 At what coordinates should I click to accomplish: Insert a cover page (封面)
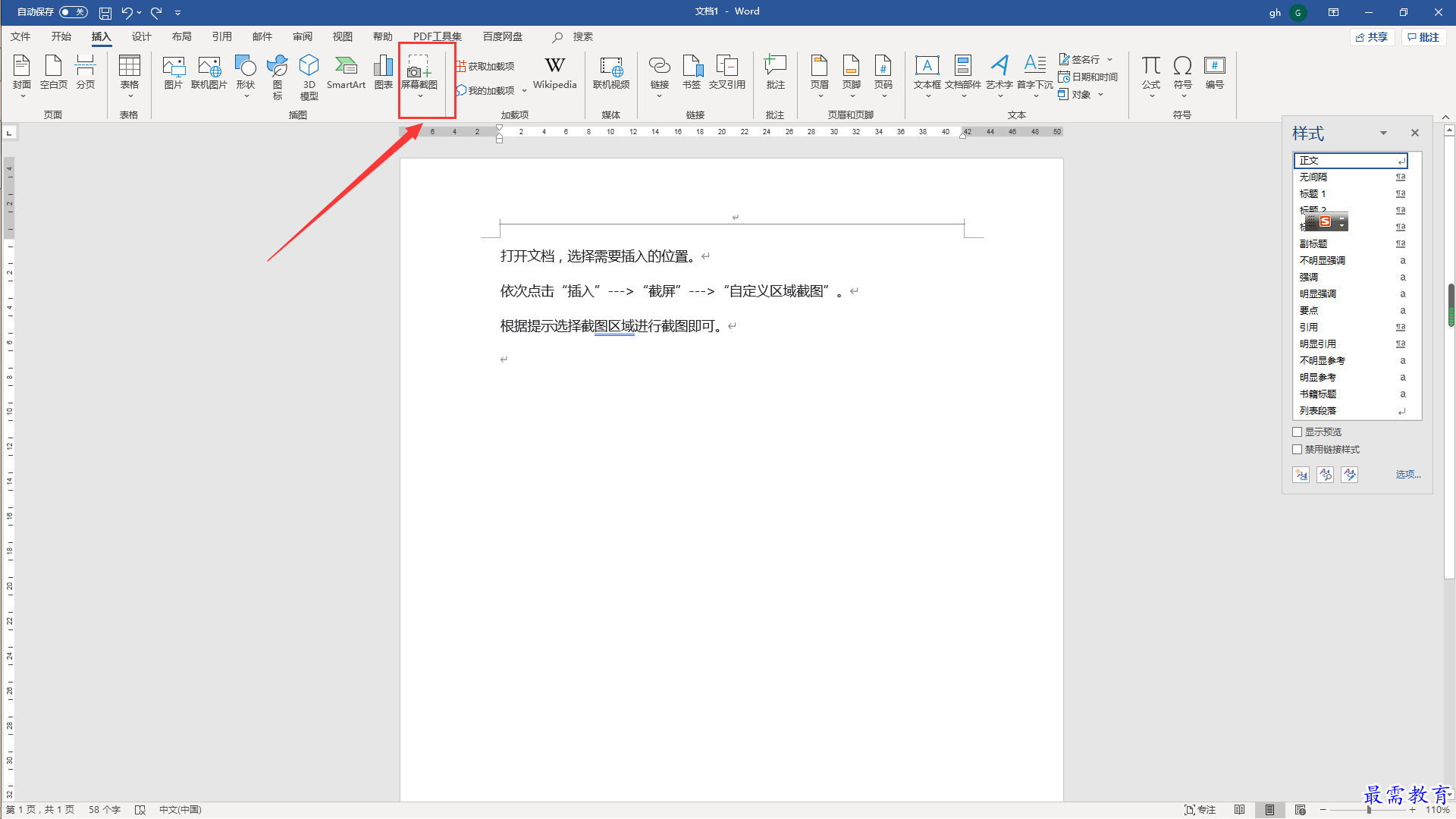click(x=22, y=75)
